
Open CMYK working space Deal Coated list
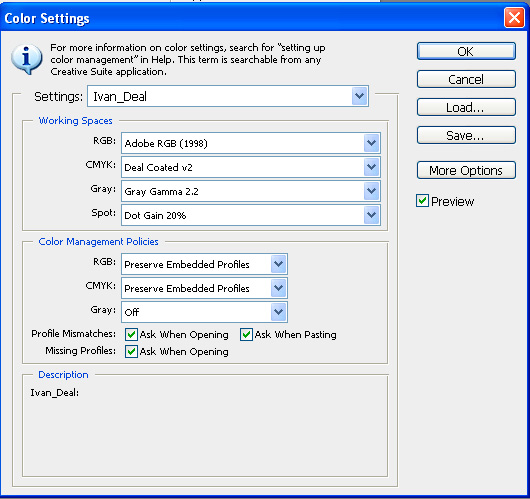pyautogui.click(x=251, y=167)
